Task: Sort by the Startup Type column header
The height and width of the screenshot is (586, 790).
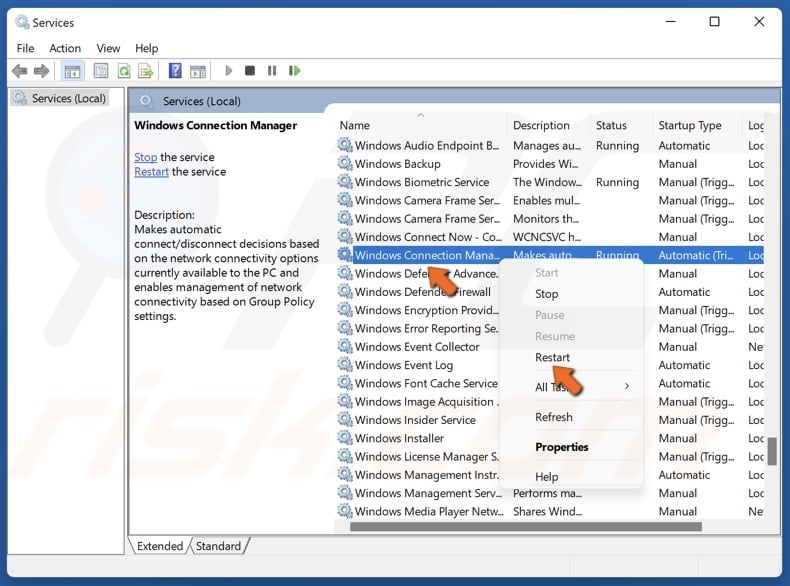Action: coord(697,125)
